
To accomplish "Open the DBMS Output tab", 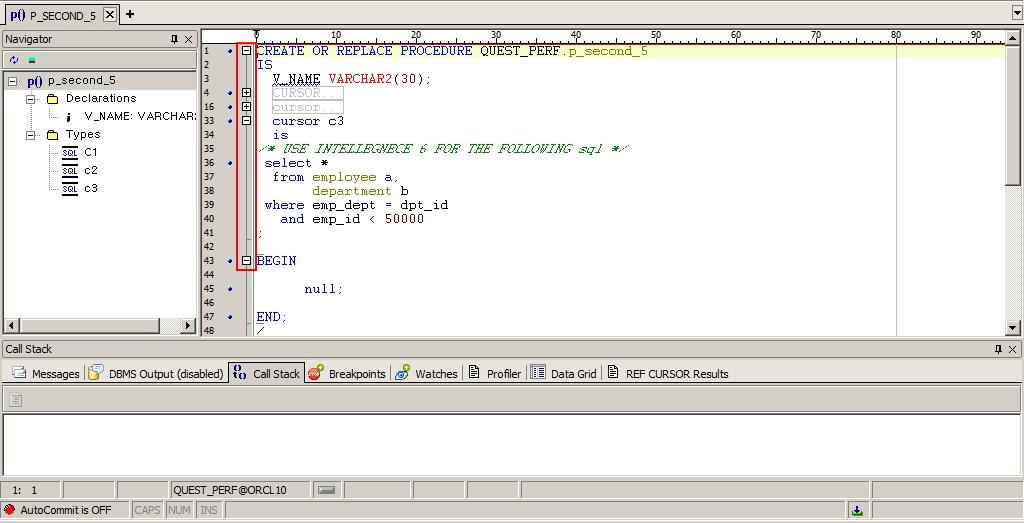I will (156, 374).
